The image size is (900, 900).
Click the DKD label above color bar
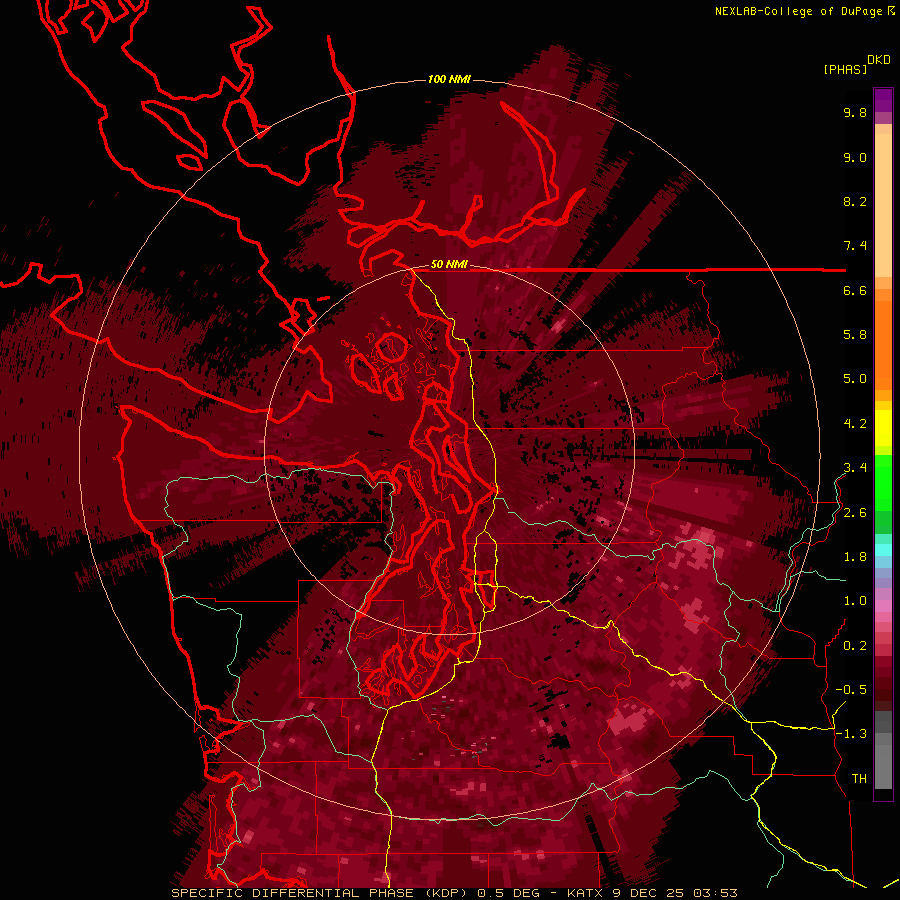[x=879, y=60]
